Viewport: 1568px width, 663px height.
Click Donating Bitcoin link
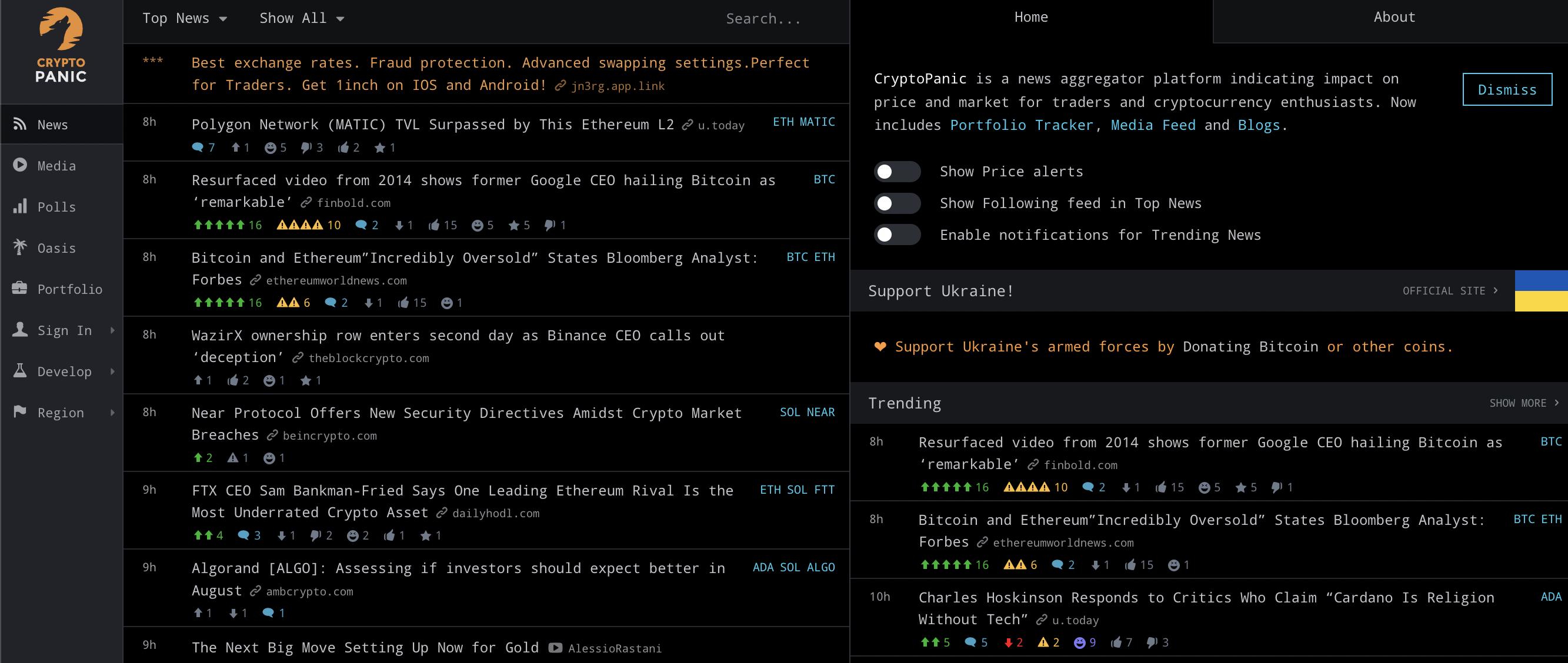click(1250, 347)
